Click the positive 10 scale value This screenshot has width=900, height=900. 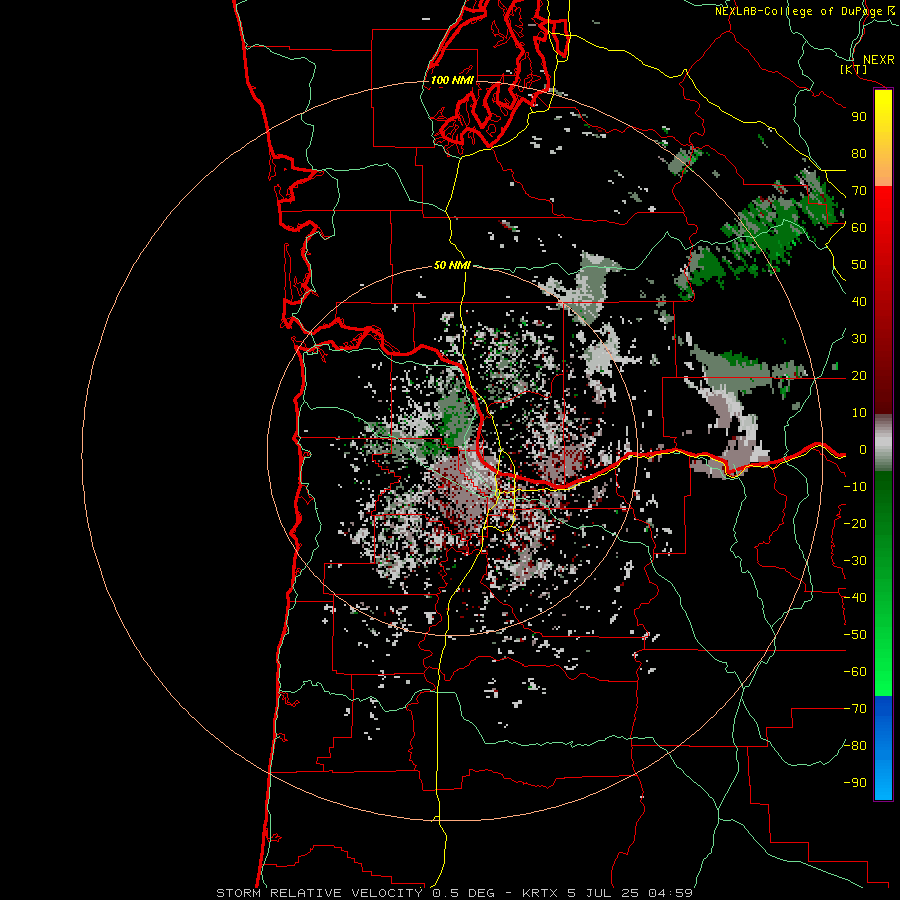859,413
